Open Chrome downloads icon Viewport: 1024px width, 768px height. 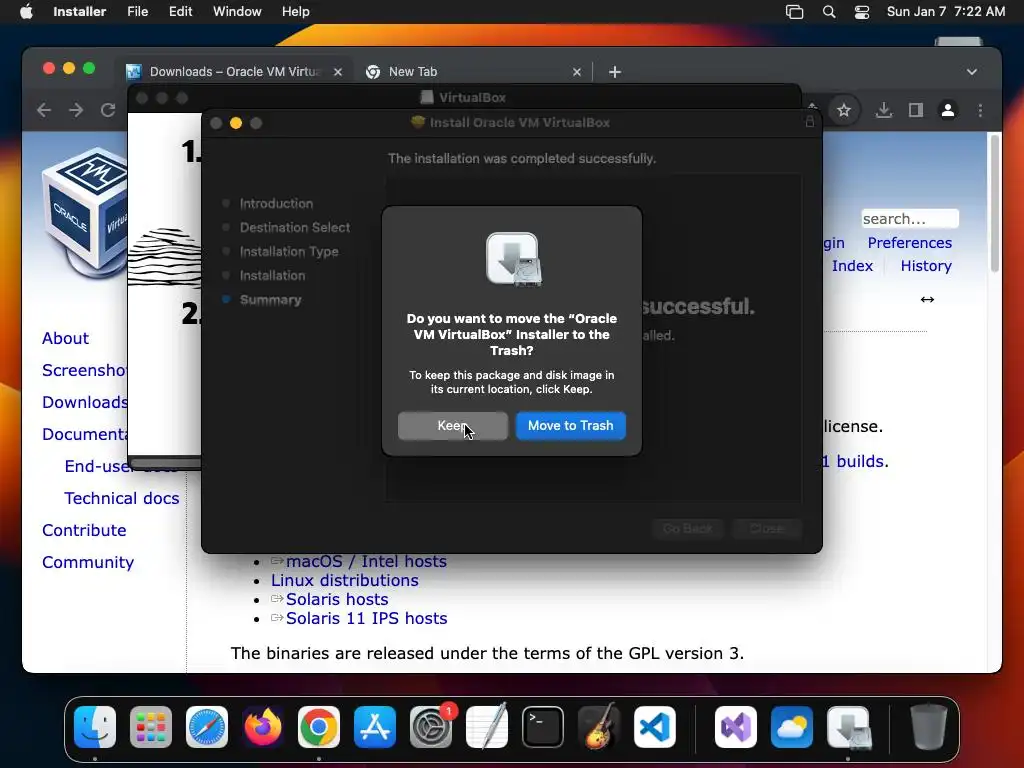click(884, 110)
